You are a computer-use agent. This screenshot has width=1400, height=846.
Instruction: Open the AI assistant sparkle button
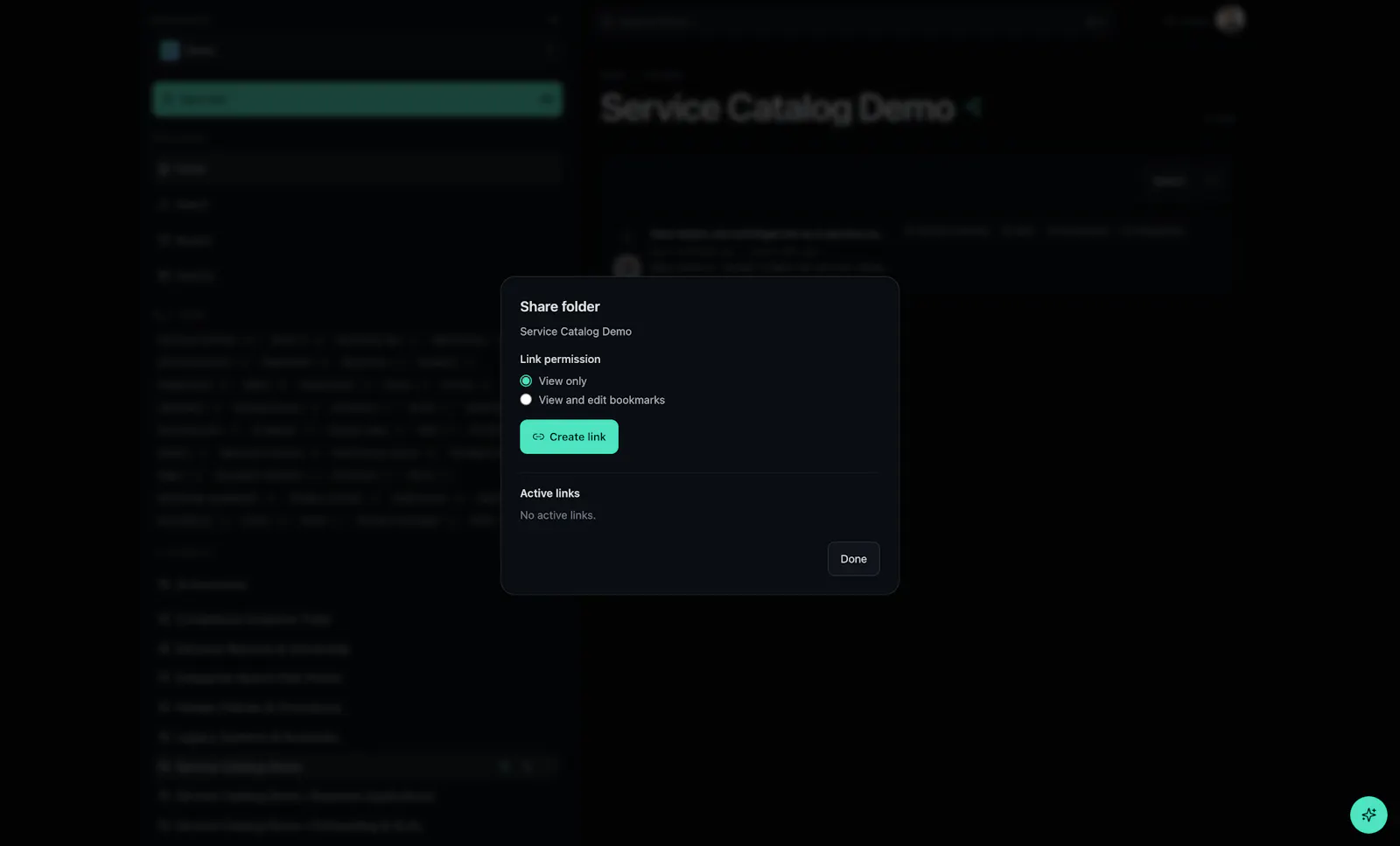click(1368, 815)
